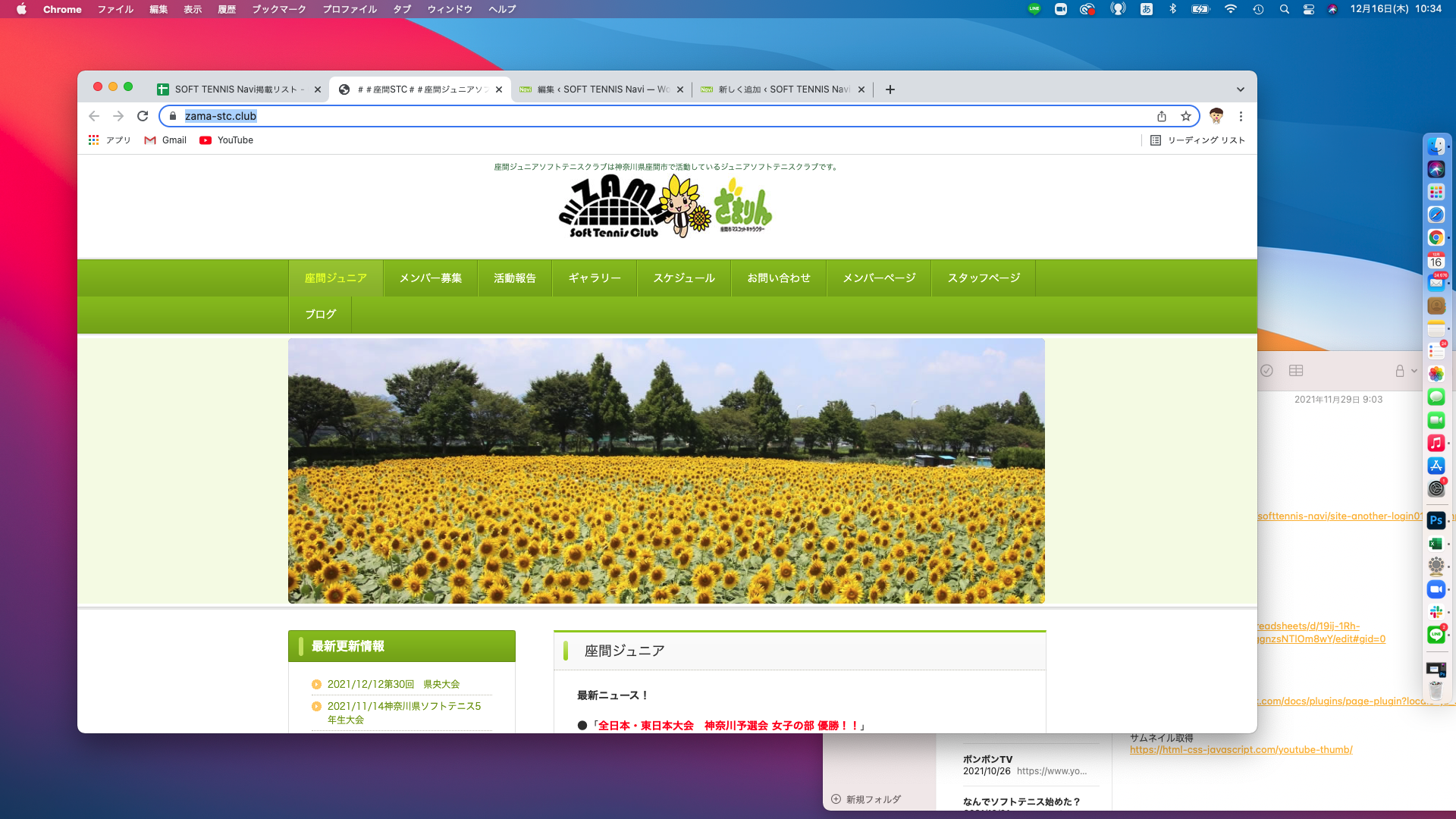Screen dimensions: 1456x819
Task: Click the bookmark star icon
Action: point(1186,116)
